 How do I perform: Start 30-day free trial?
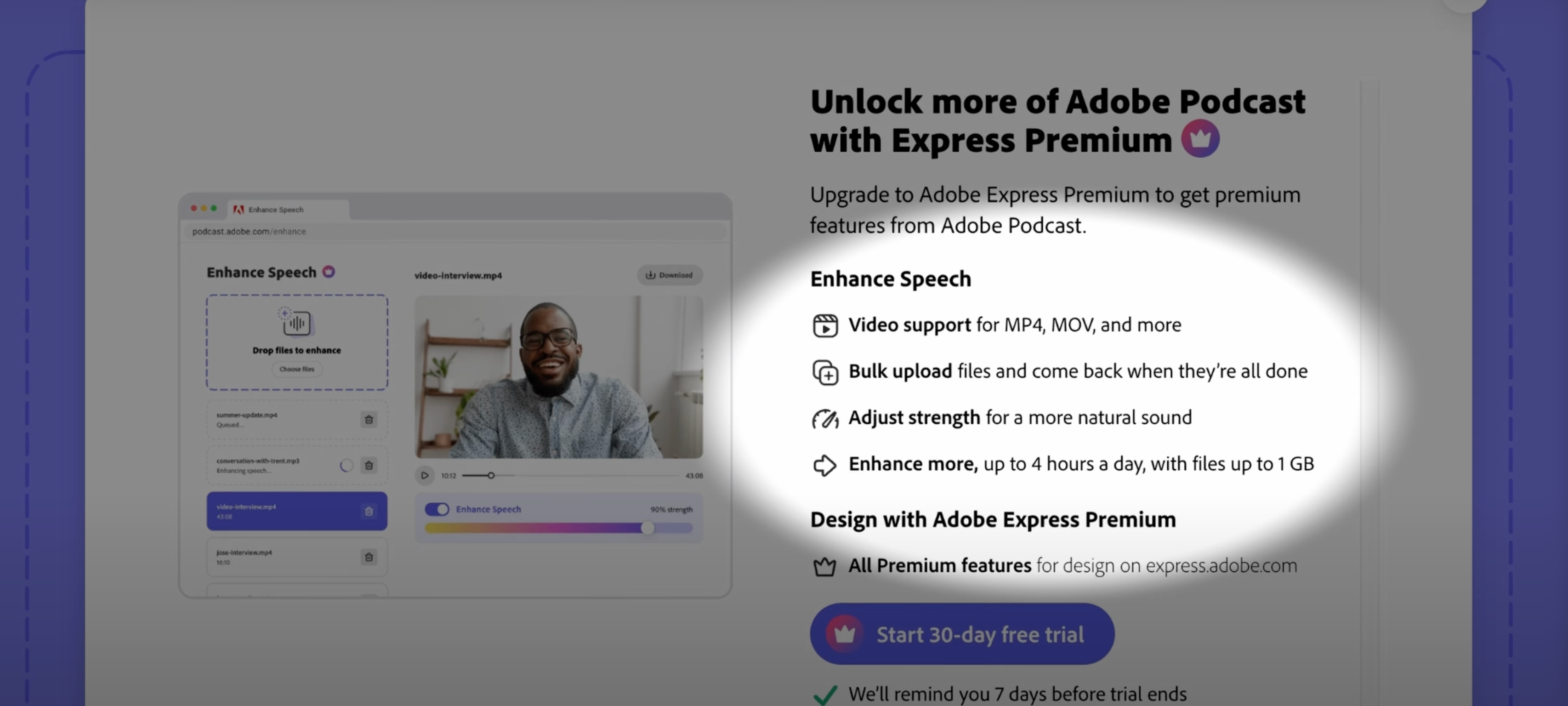tap(962, 633)
